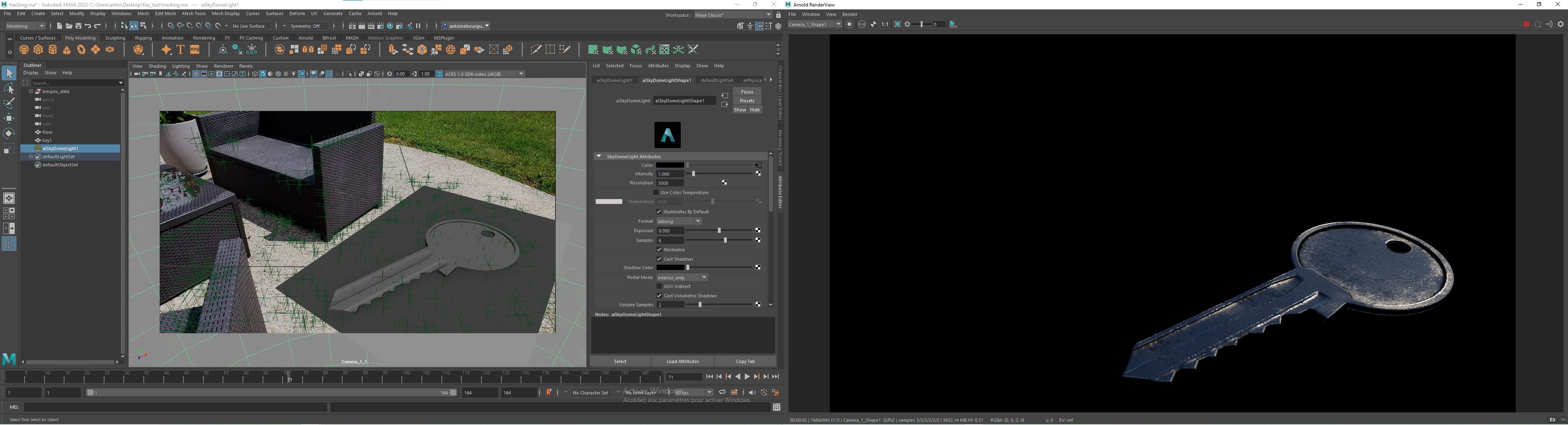The height and width of the screenshot is (425, 1568).
Task: Click the Polygon Type text tool icon
Action: coord(181,50)
